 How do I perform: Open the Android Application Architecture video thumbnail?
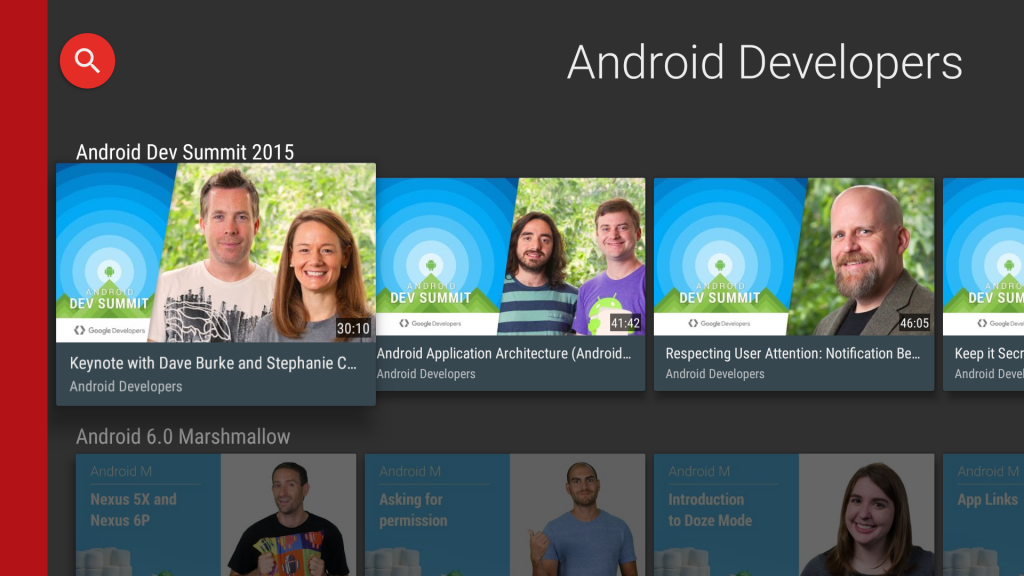[x=511, y=257]
